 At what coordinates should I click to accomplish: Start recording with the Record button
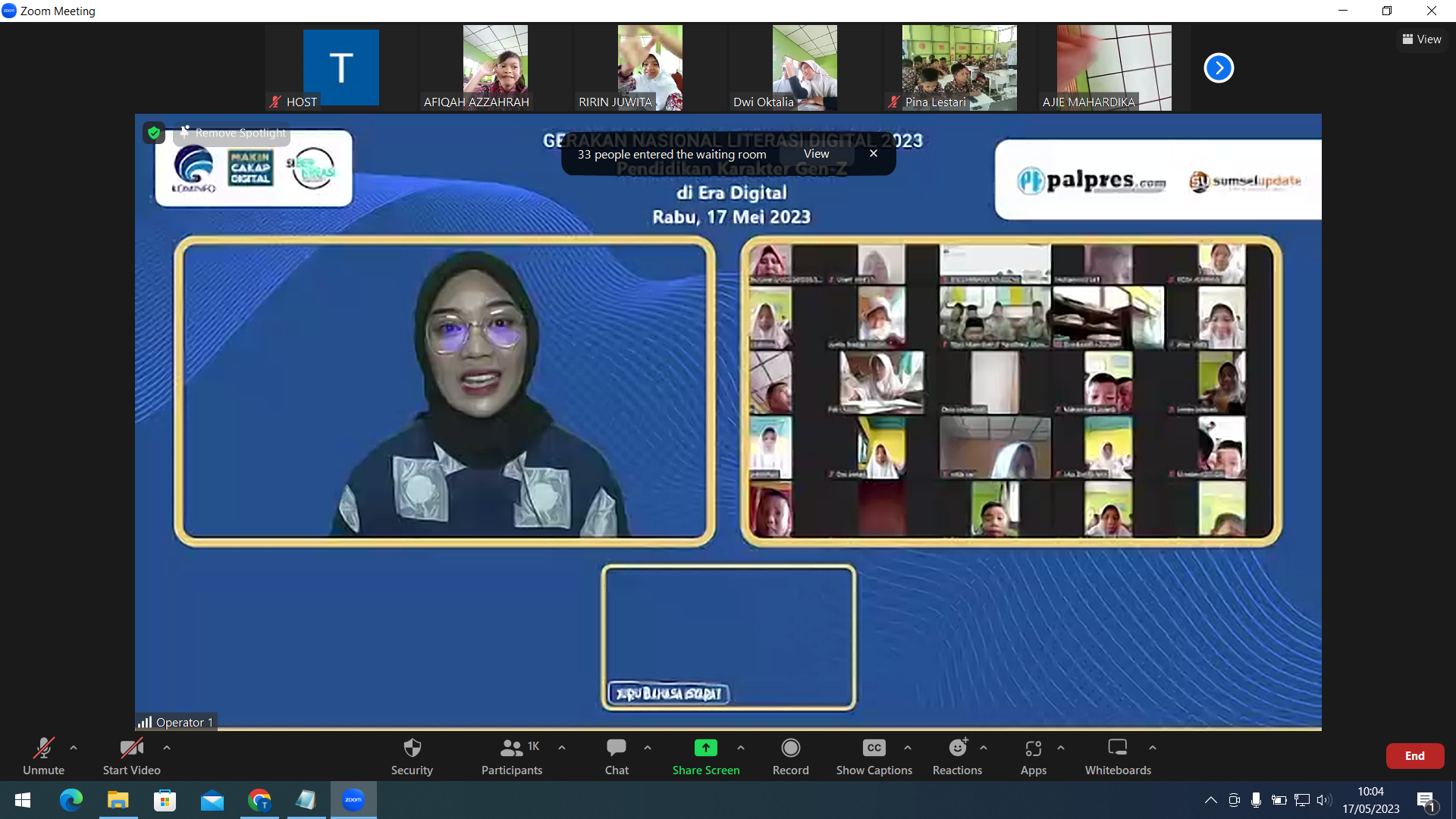tap(790, 756)
